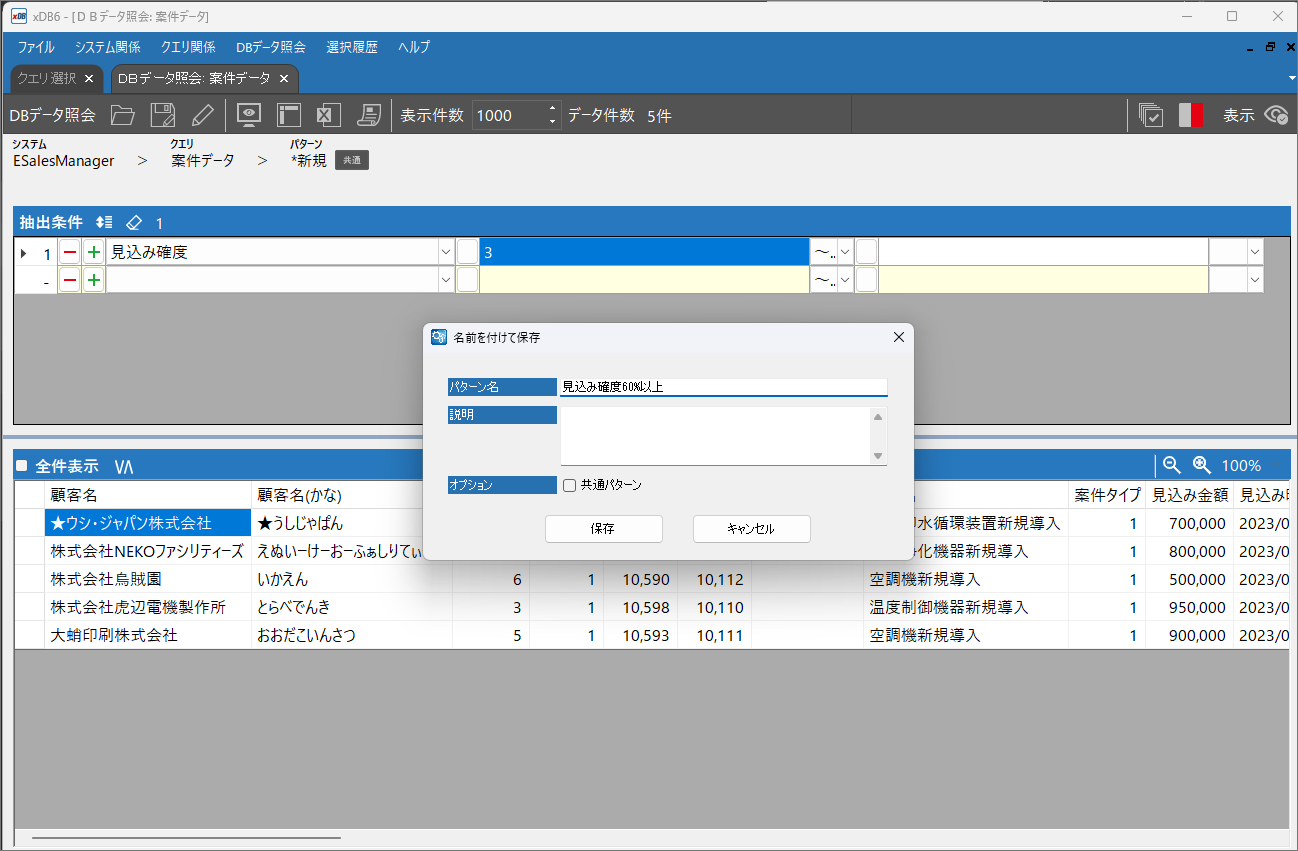Viewport: 1298px width, 851px height.
Task: Toggle second checkbox in the empty condition row
Action: [x=866, y=281]
